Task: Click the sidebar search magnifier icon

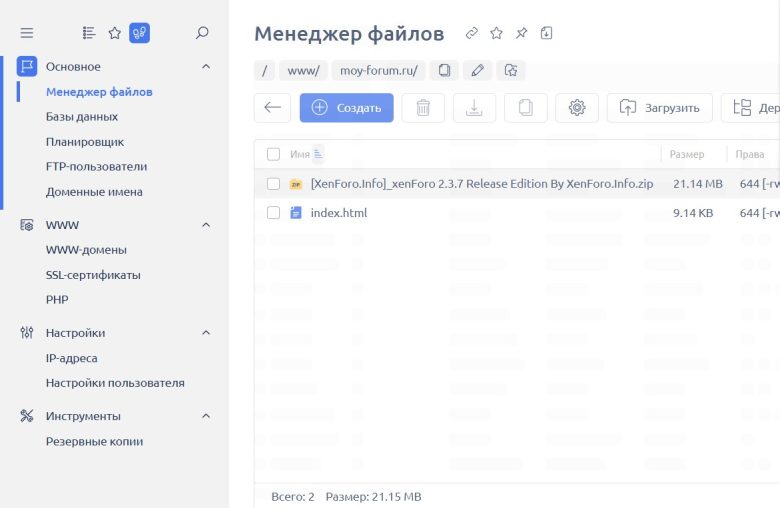Action: (x=202, y=33)
